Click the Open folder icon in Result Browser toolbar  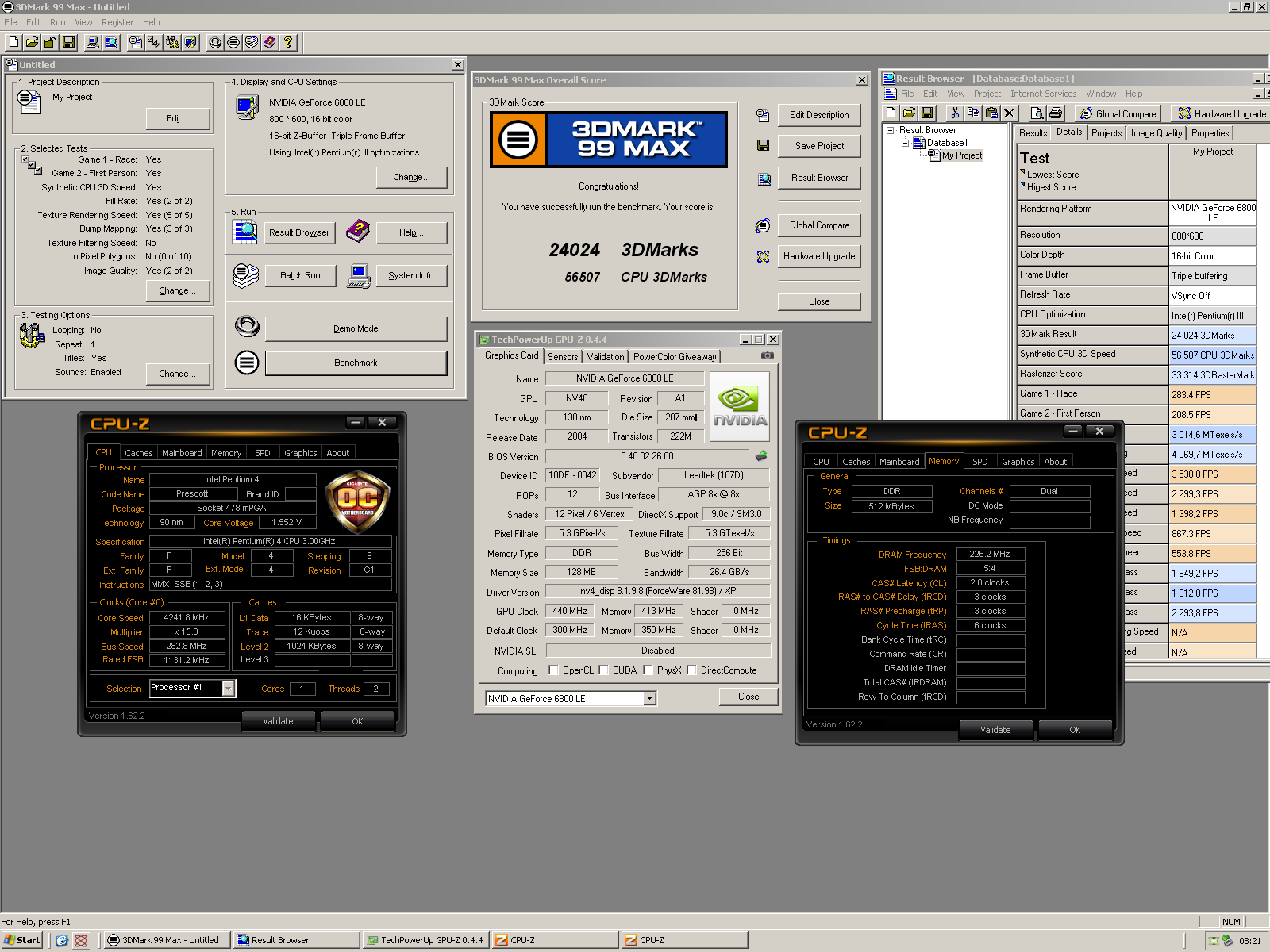point(909,113)
